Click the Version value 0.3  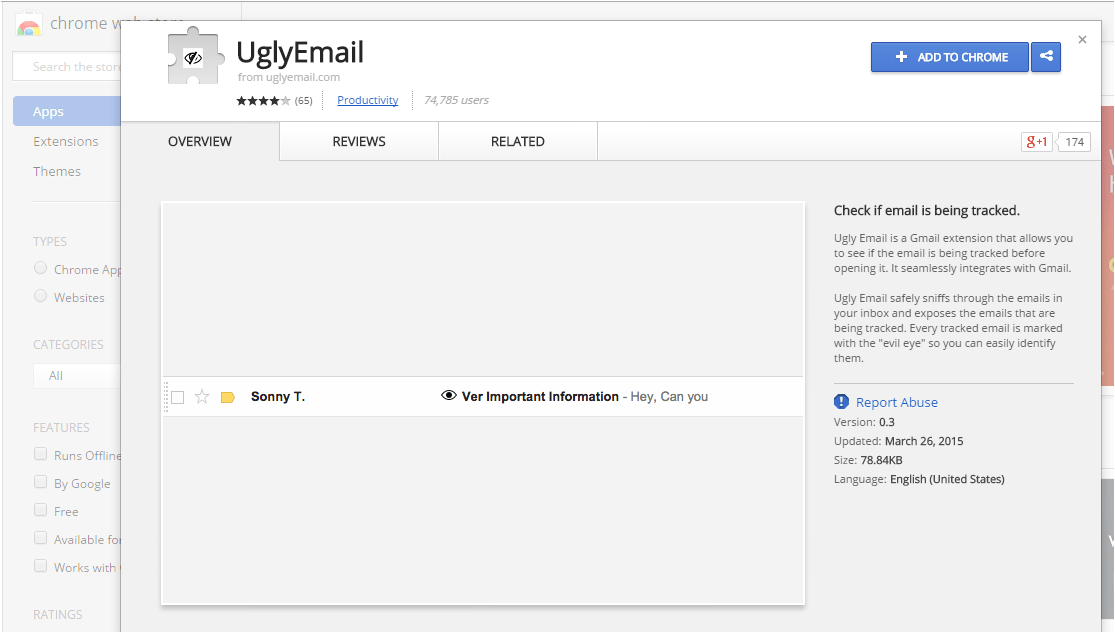[x=887, y=422]
